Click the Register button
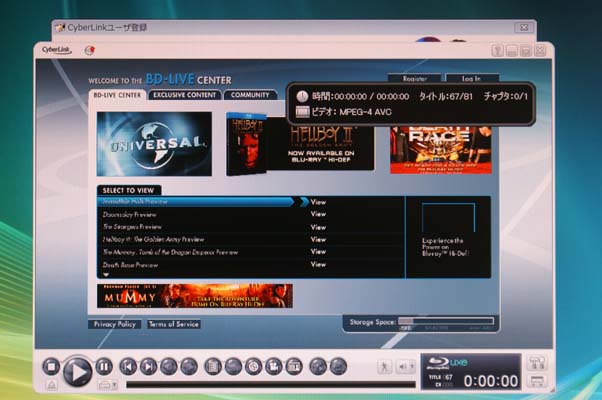This screenshot has width=602, height=400. [x=415, y=78]
